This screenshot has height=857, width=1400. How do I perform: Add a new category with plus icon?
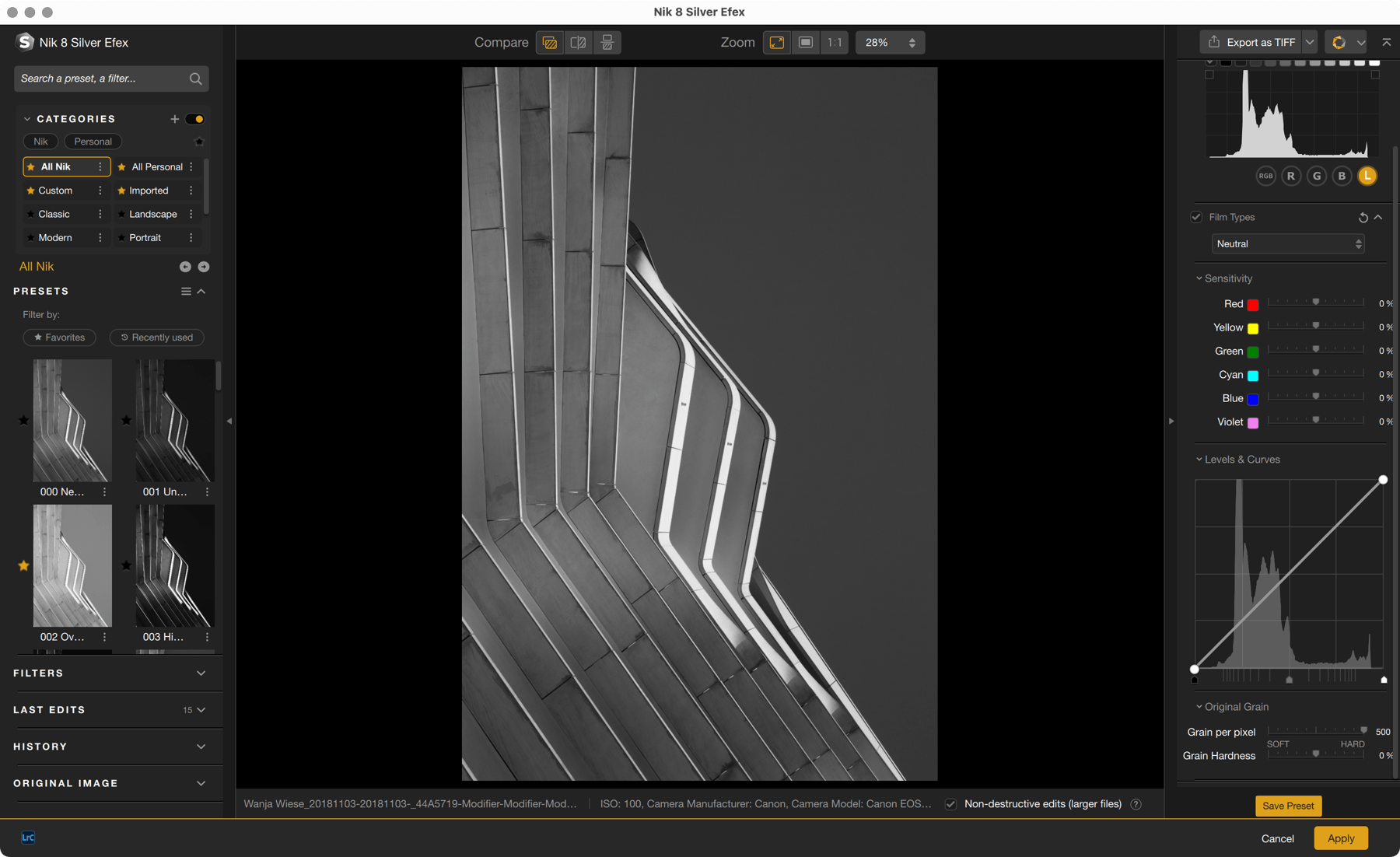point(175,119)
